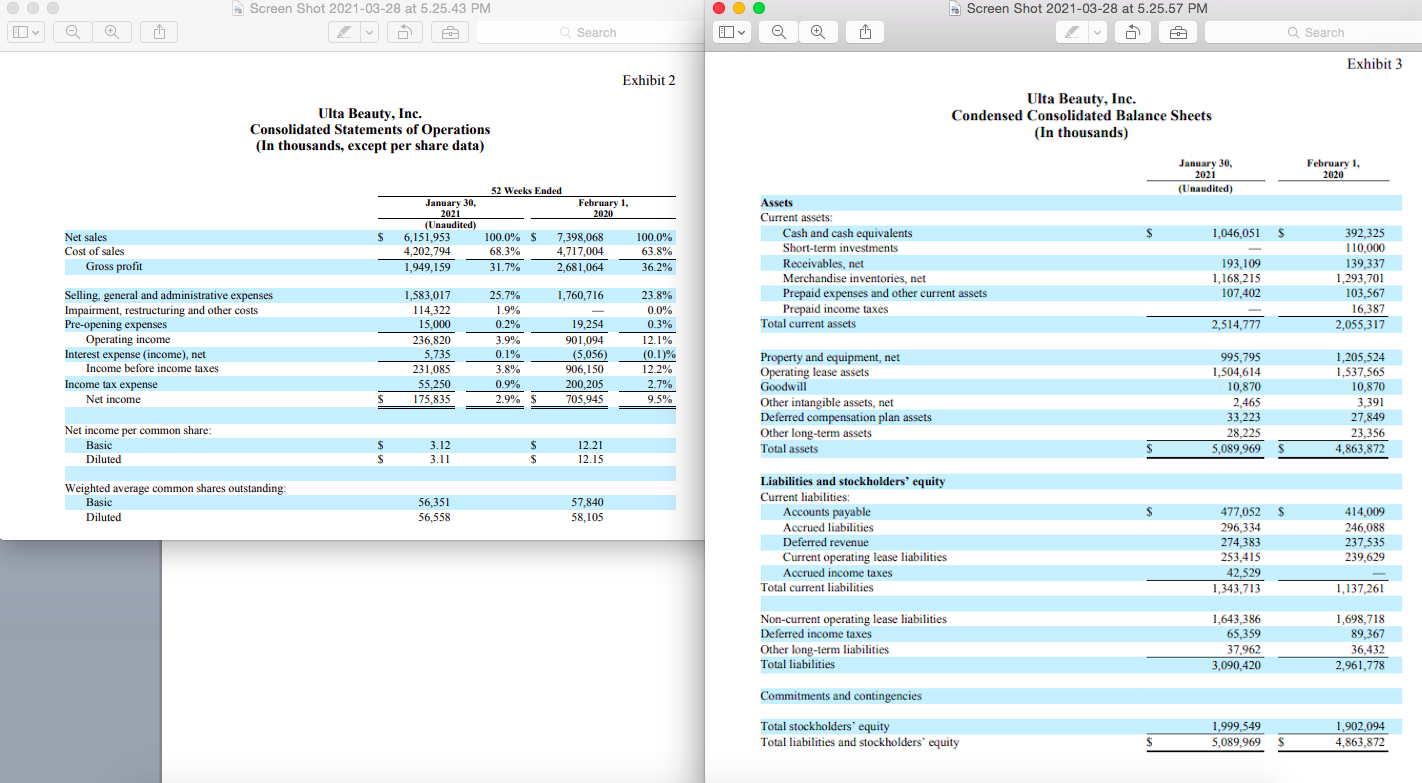Click the net sales value 6,151,953
The height and width of the screenshot is (783, 1422).
click(x=427, y=237)
